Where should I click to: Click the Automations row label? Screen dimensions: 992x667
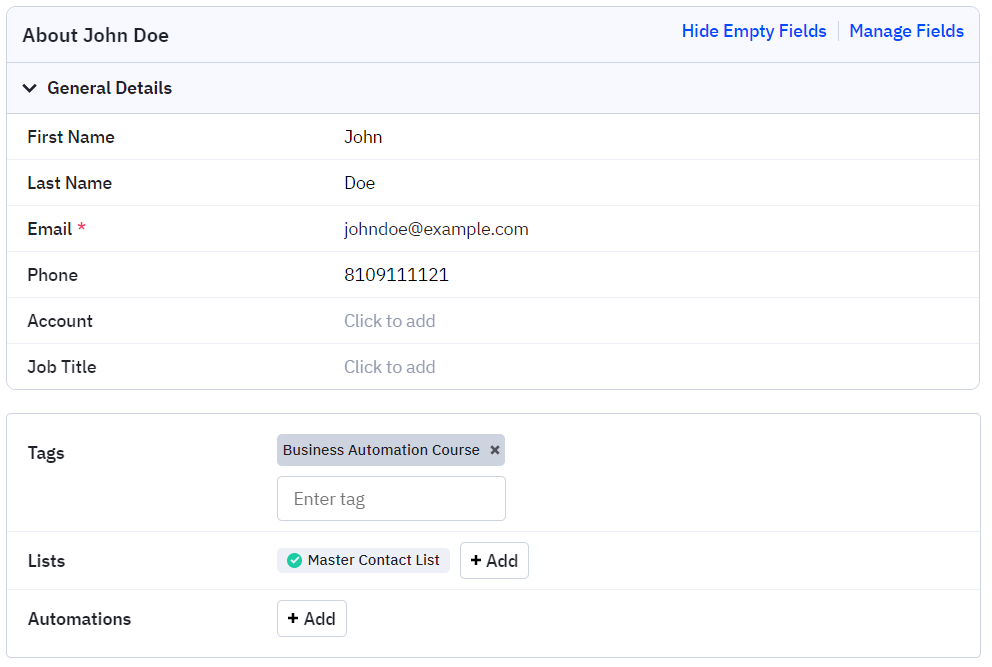coord(79,619)
